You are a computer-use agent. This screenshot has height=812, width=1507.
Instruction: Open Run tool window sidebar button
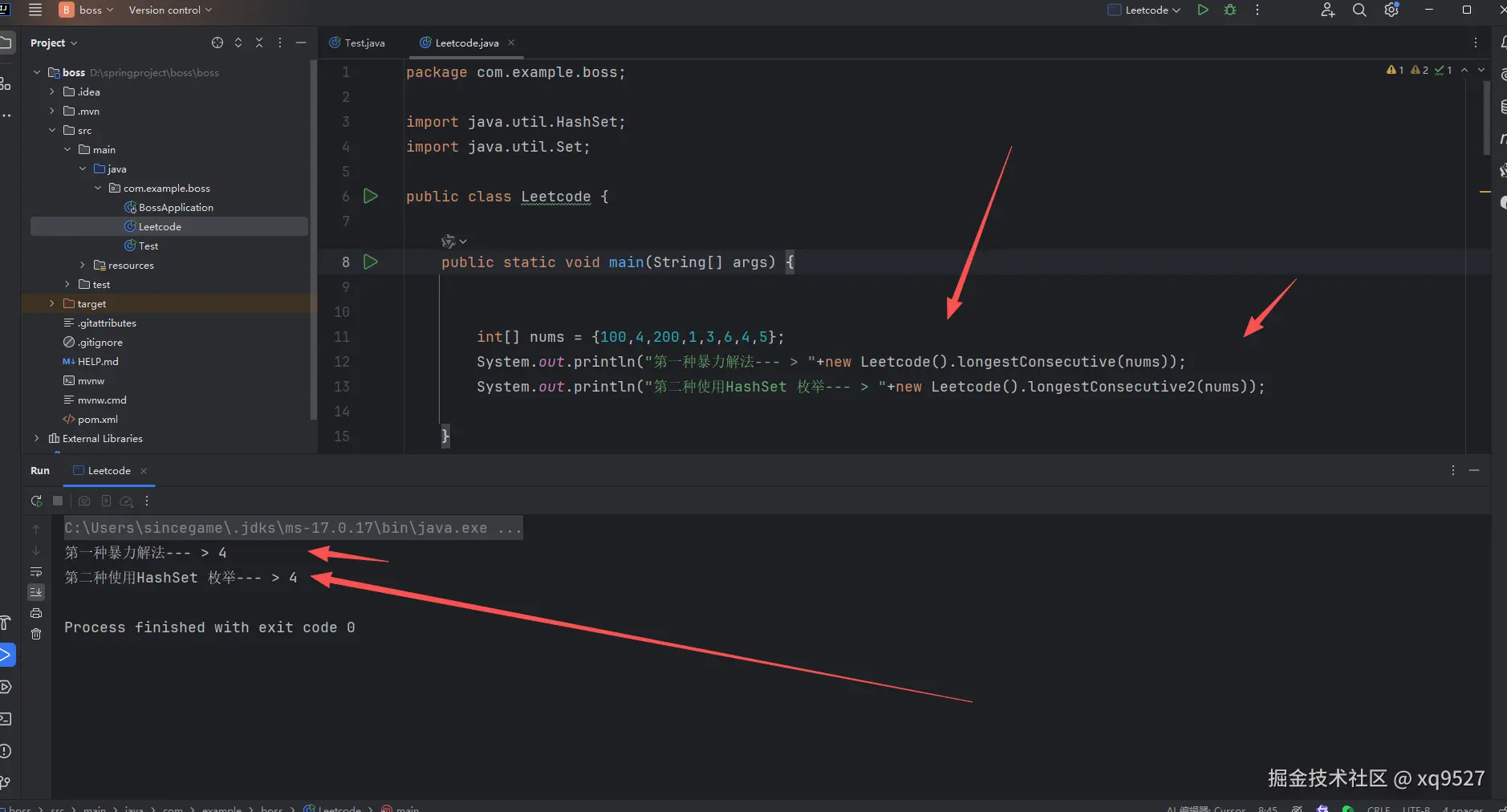coord(6,655)
